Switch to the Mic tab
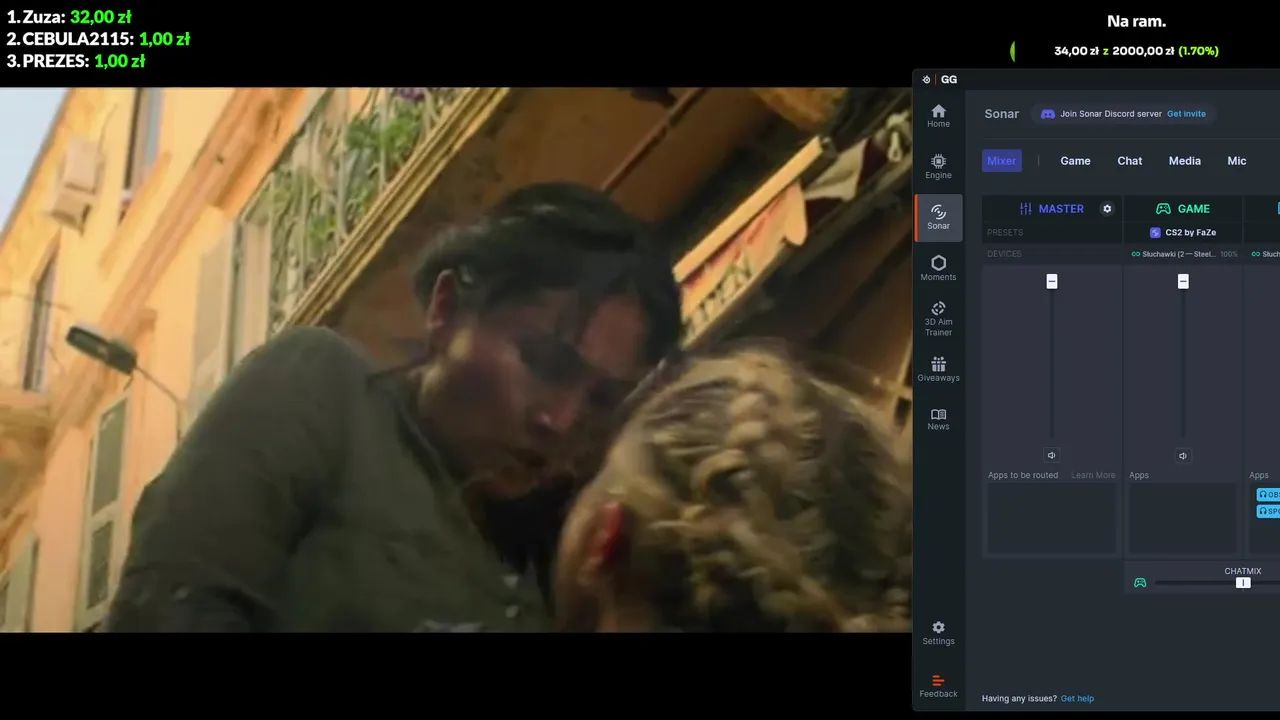The height and width of the screenshot is (720, 1280). point(1237,161)
